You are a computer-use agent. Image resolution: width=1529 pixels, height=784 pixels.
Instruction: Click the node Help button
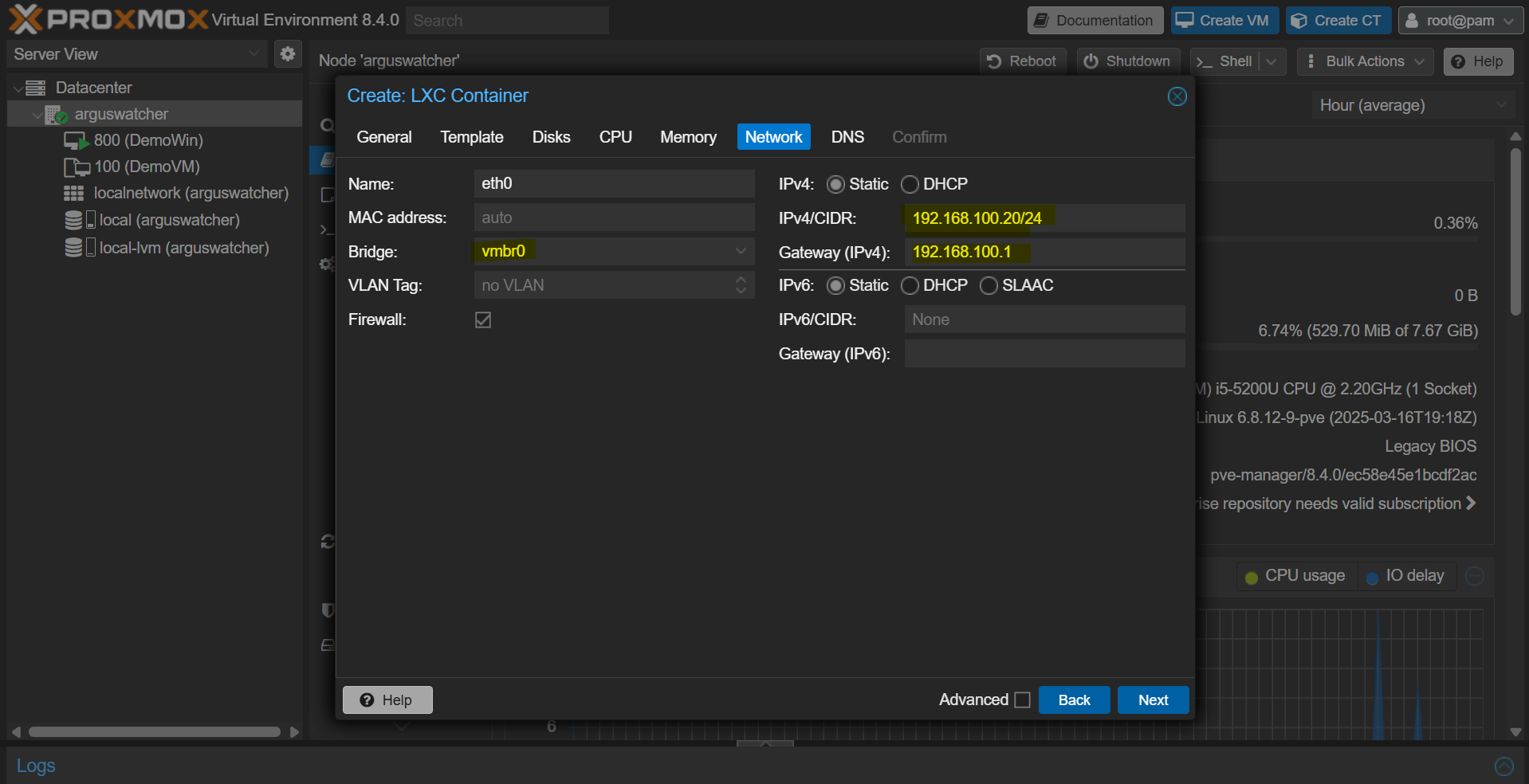(x=1478, y=61)
